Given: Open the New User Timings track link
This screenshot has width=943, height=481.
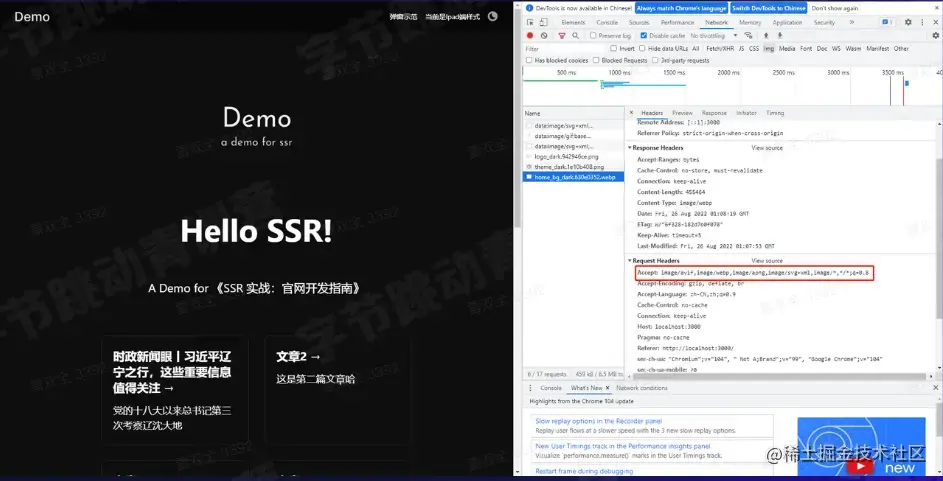Looking at the screenshot, I should (622, 446).
